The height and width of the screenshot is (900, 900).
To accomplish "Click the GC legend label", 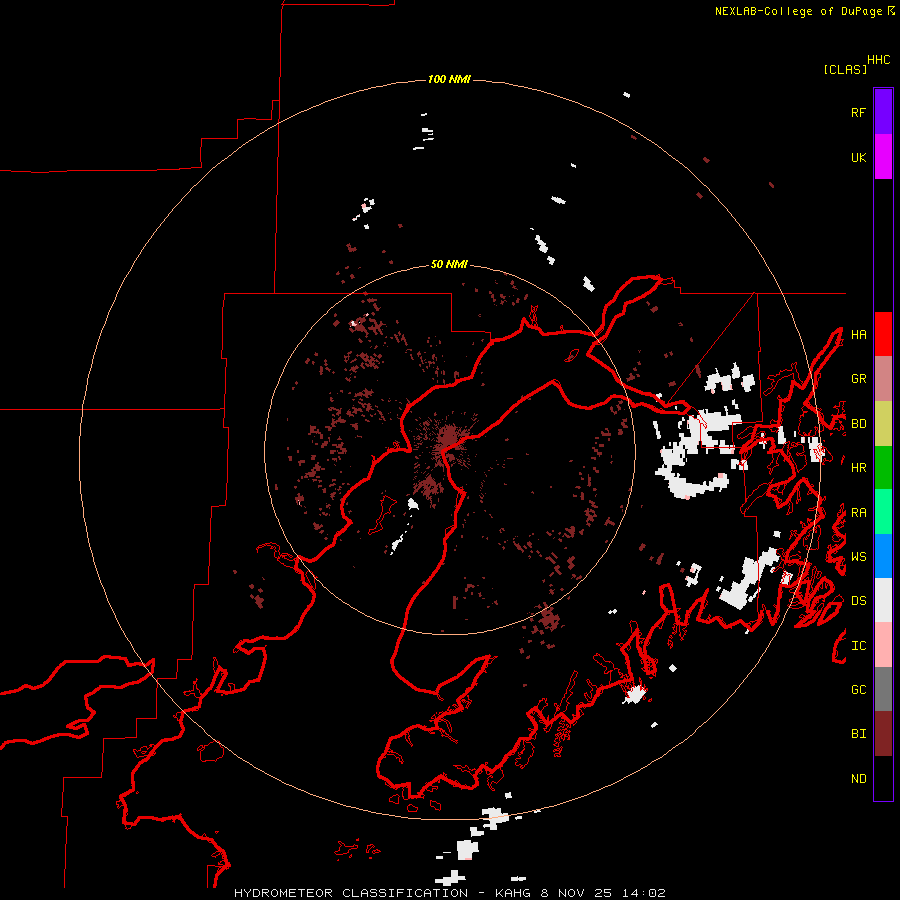I will (858, 690).
